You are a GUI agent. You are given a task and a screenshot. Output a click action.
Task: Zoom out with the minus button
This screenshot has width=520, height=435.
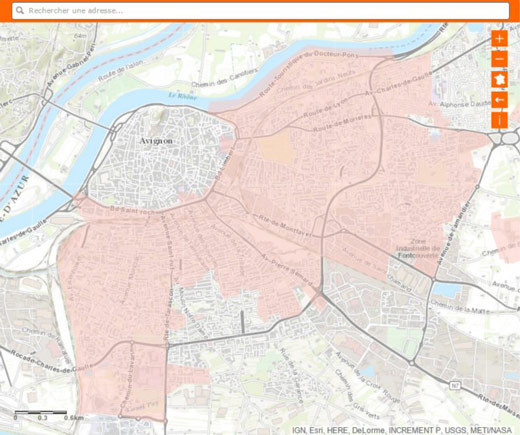coord(499,59)
